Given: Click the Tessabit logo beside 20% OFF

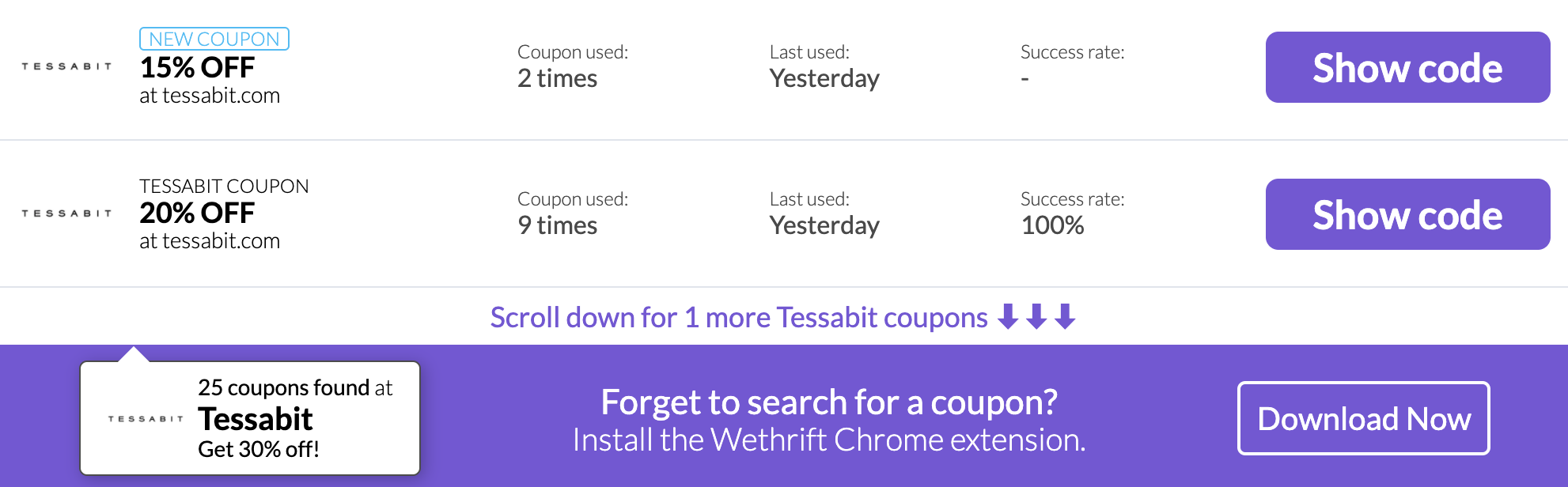Looking at the screenshot, I should [66, 213].
